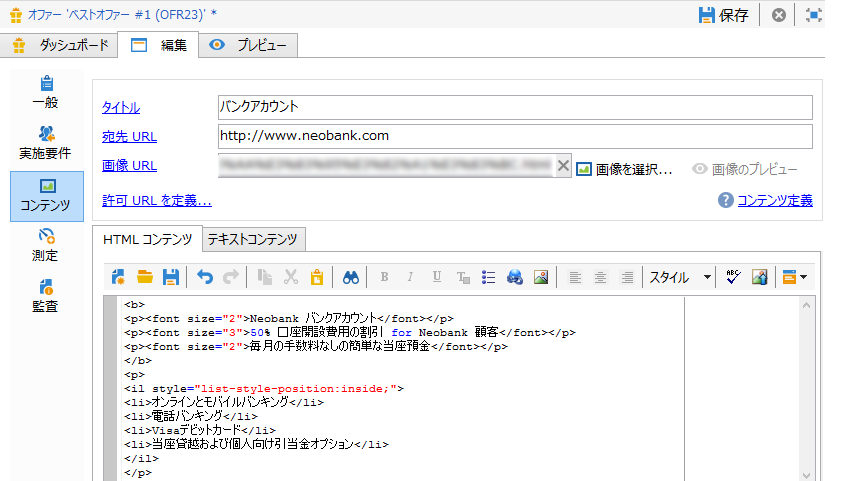Screen dimensions: 855x481
Task: Clear the 画像 URL value with X
Action: [x=563, y=165]
